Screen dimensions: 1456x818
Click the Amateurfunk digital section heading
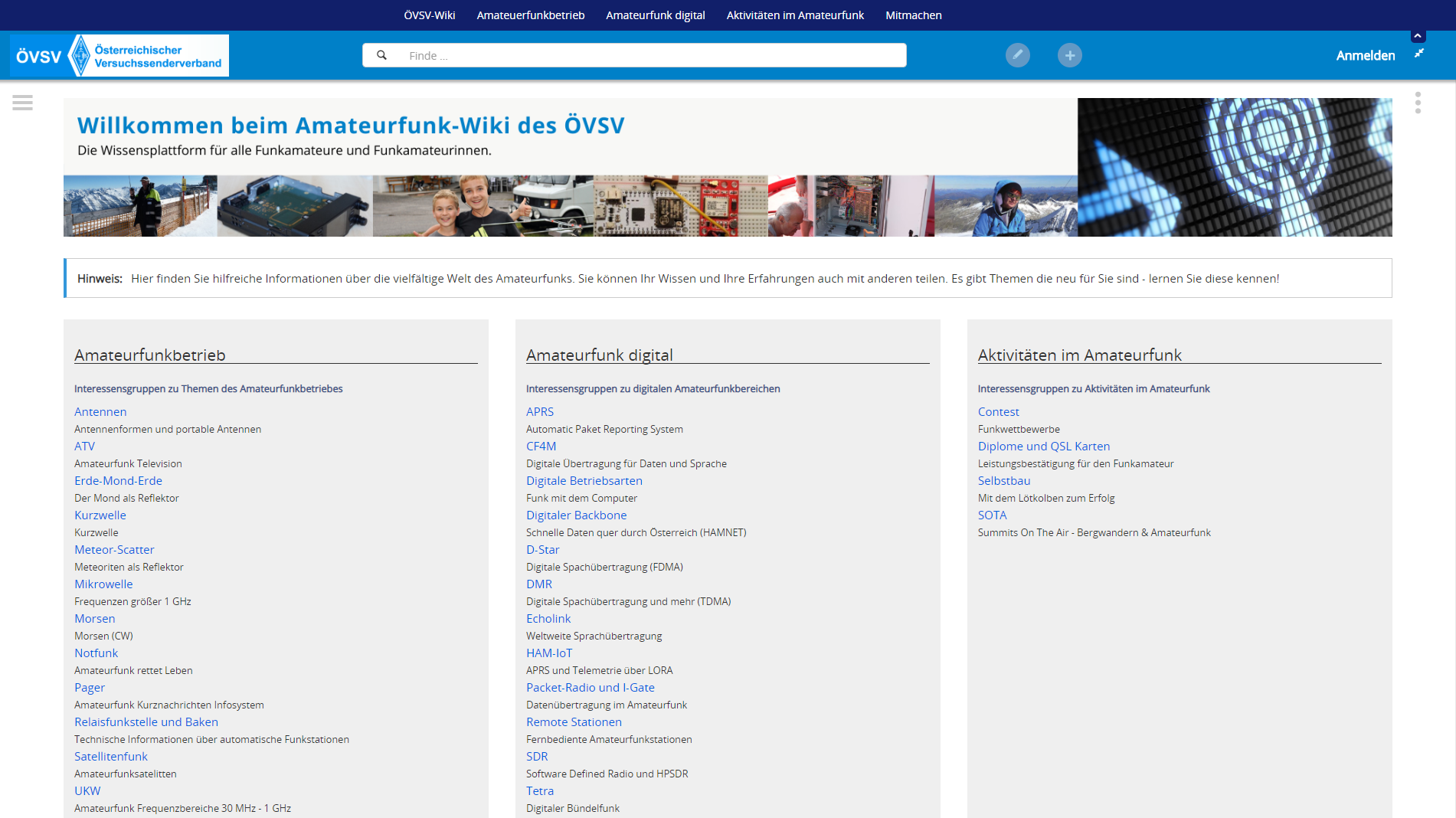point(599,355)
